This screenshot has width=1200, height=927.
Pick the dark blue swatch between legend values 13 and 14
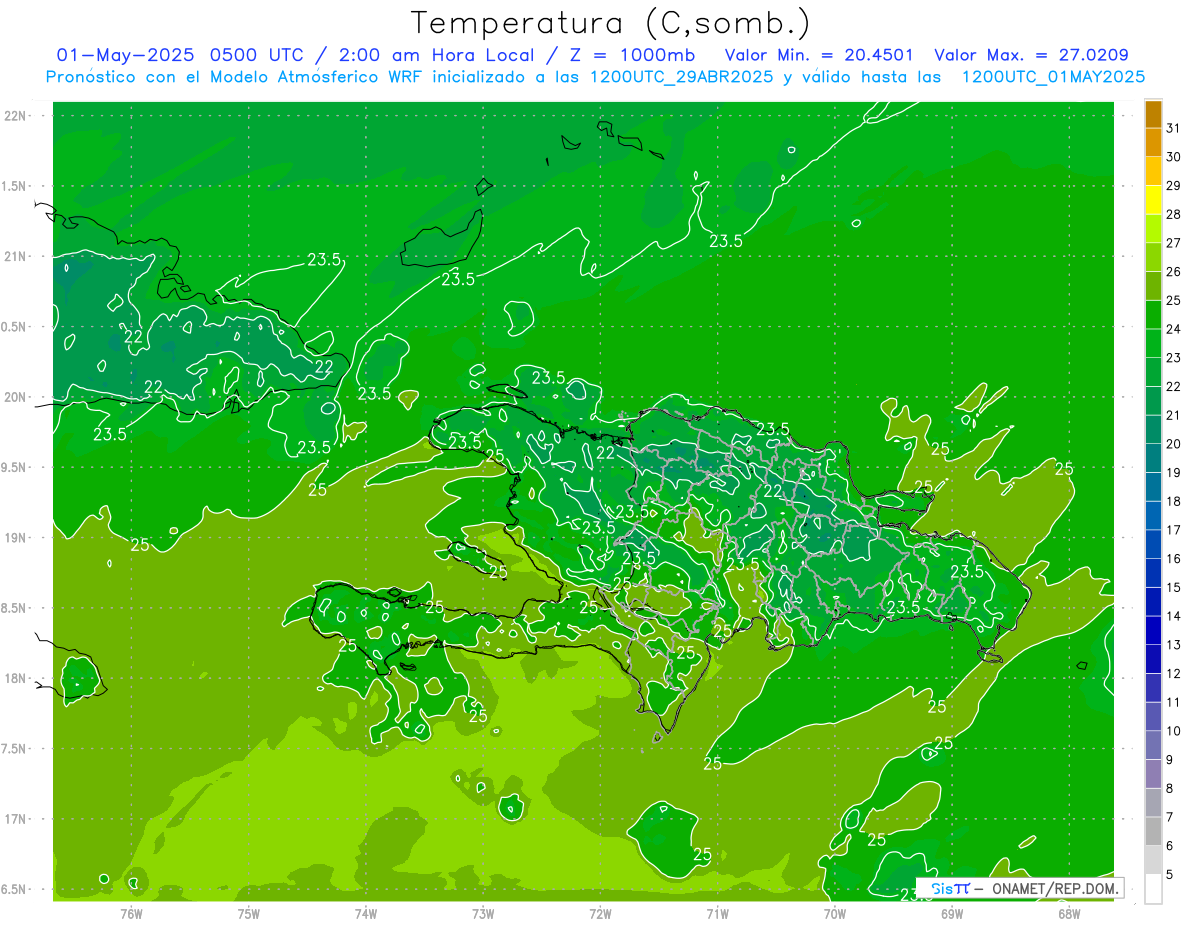1154,630
